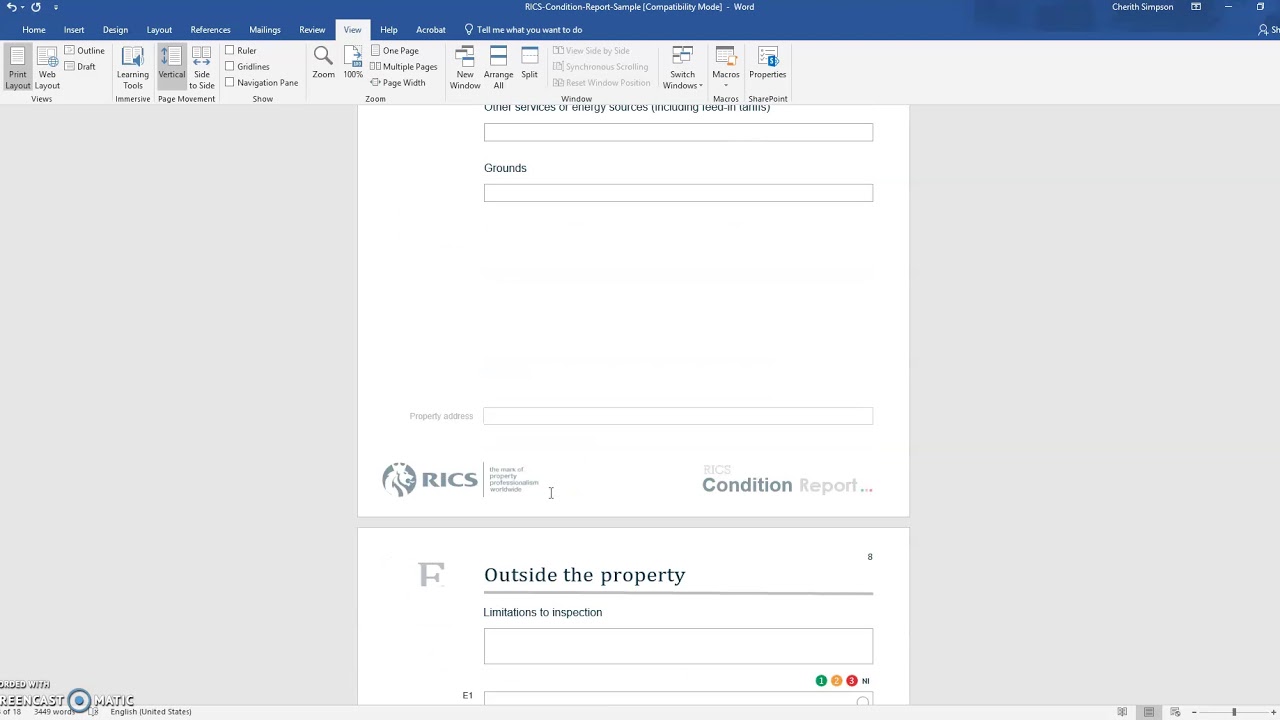Switch to Web Layout view
The image size is (1280, 720).
(x=47, y=68)
